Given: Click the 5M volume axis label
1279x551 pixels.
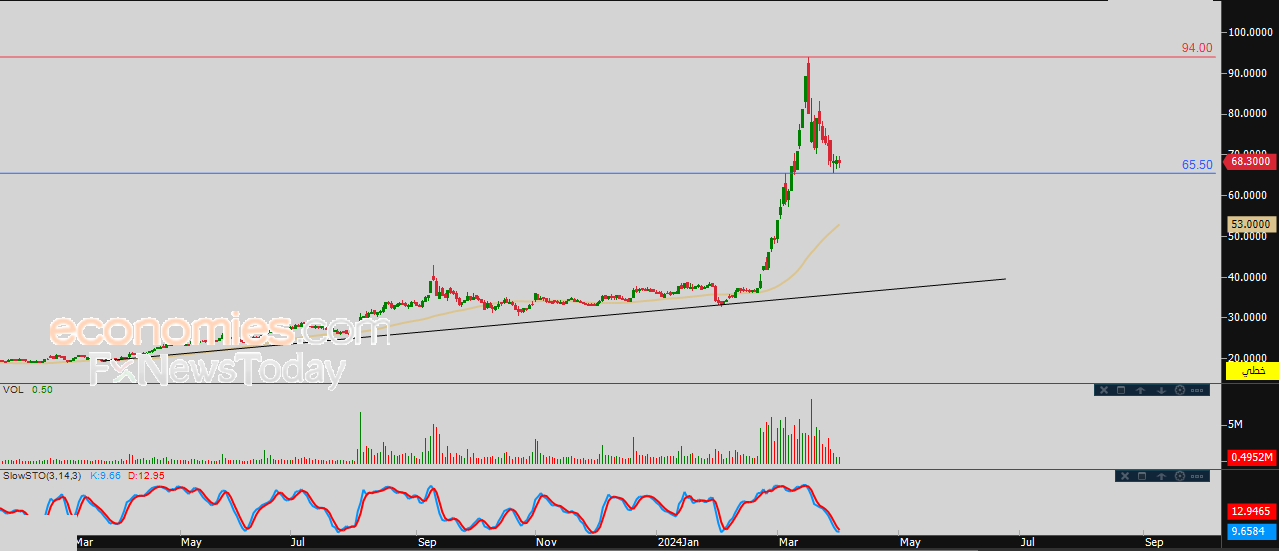Looking at the screenshot, I should pyautogui.click(x=1235, y=425).
